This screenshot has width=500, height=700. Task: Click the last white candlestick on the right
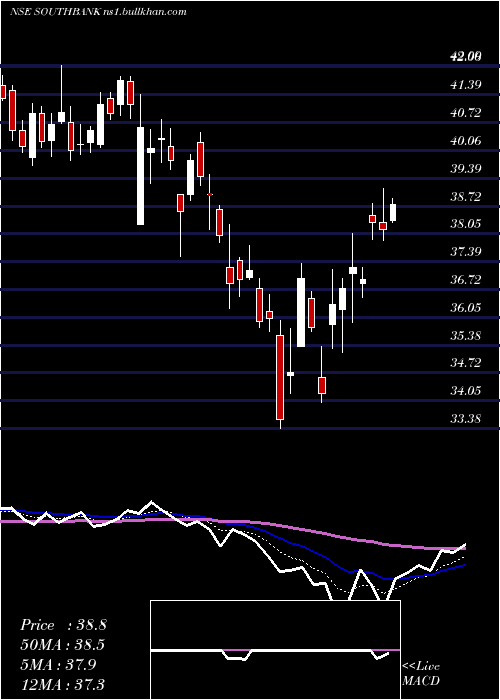(393, 210)
